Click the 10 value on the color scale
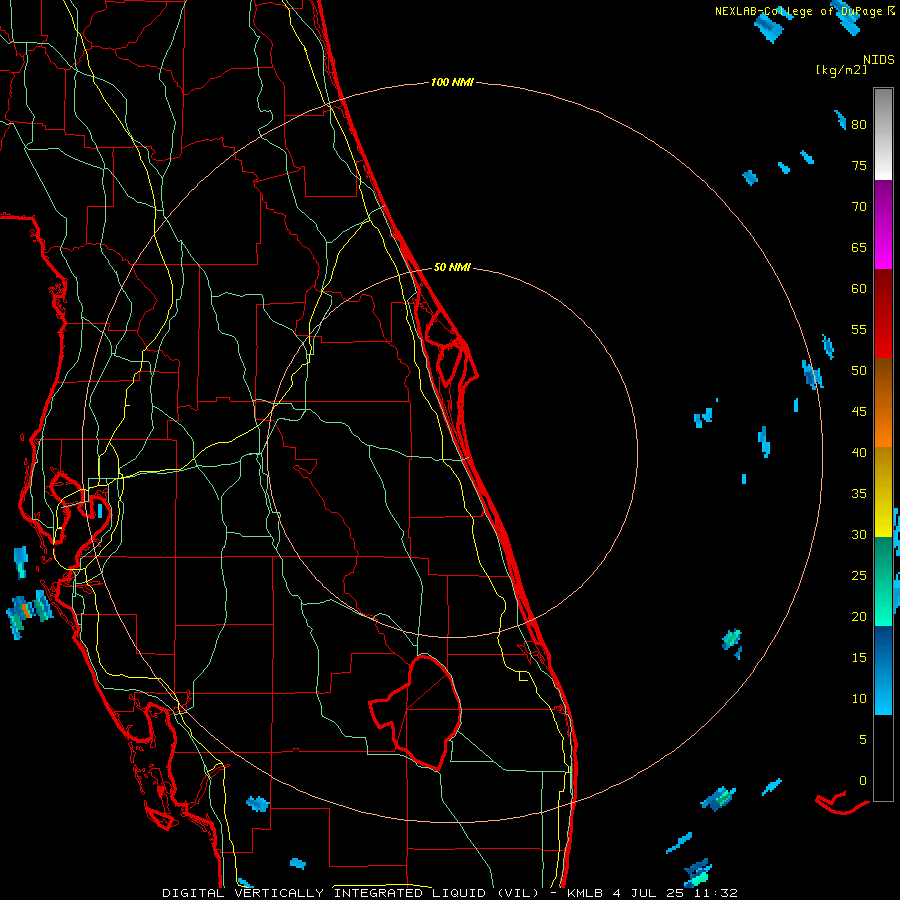 pos(859,699)
